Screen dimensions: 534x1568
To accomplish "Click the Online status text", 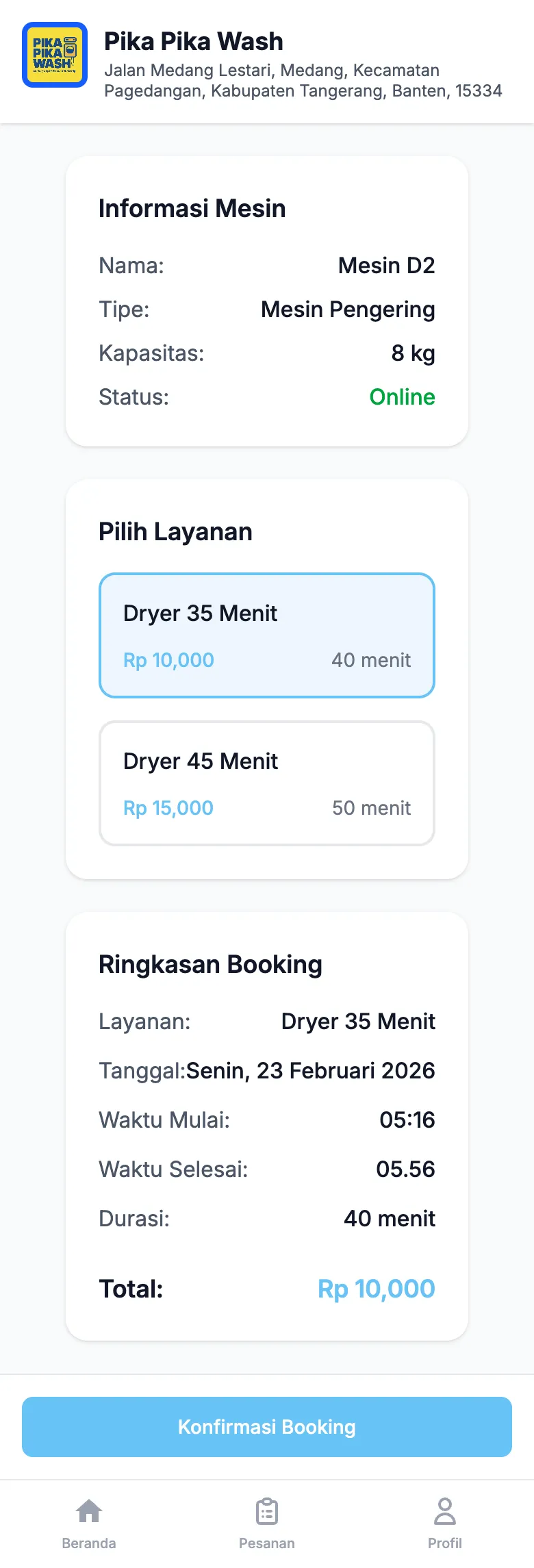I will tap(403, 397).
